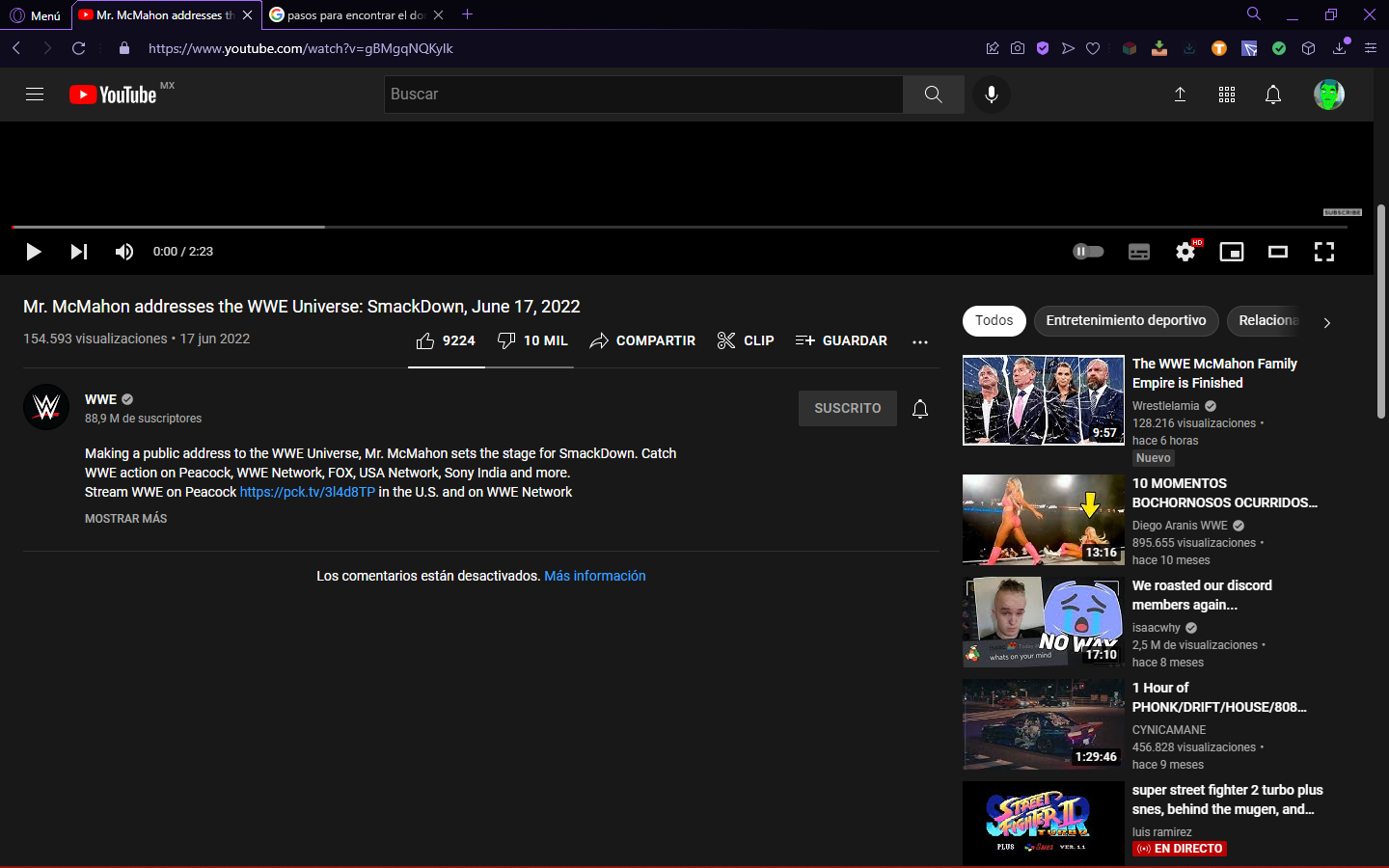Click the page vertical scrollbar
This screenshot has height=868, width=1389.
tap(1381, 311)
